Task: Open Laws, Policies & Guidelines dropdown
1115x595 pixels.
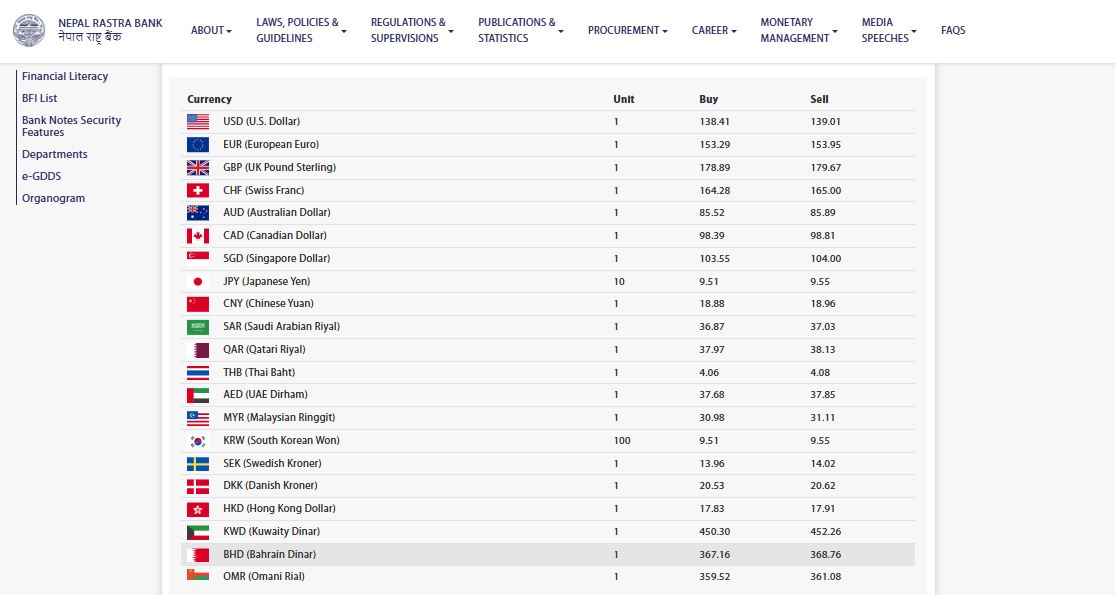Action: click(301, 30)
